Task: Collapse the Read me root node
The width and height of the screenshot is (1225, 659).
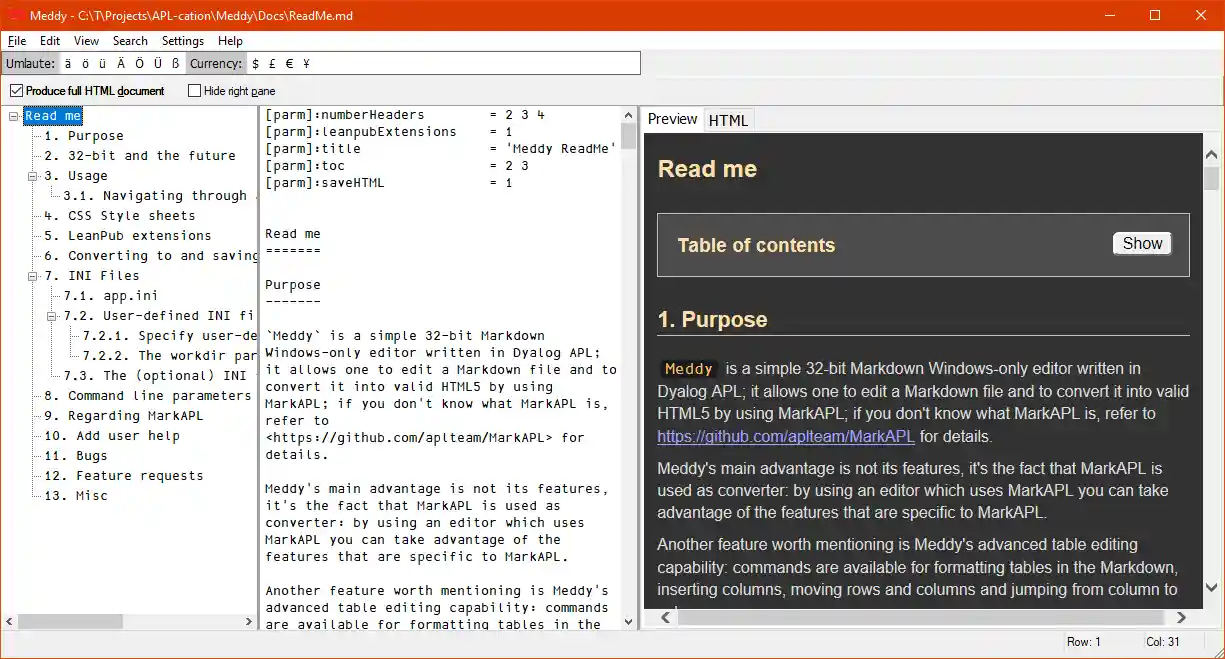Action: pos(14,116)
